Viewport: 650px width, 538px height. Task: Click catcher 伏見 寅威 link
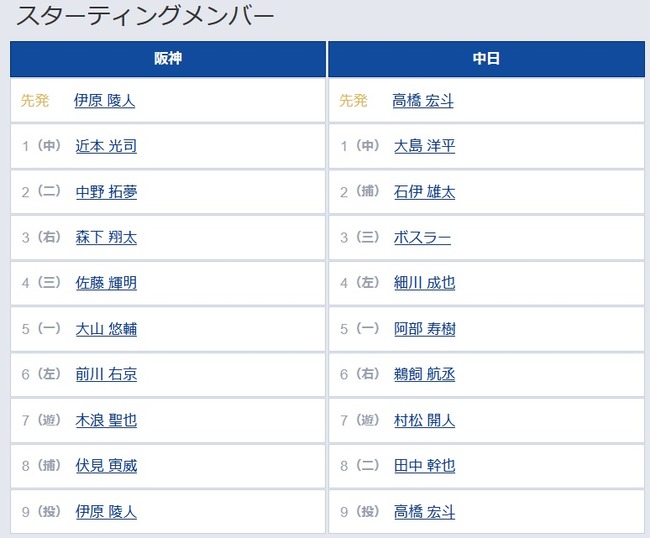coord(106,466)
